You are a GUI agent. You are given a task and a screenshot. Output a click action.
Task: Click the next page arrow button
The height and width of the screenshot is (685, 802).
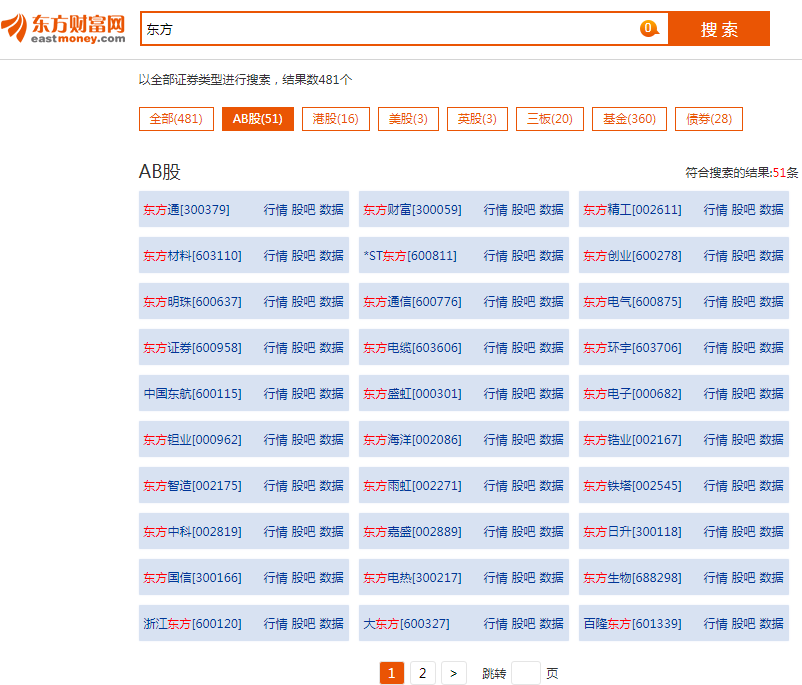click(454, 673)
